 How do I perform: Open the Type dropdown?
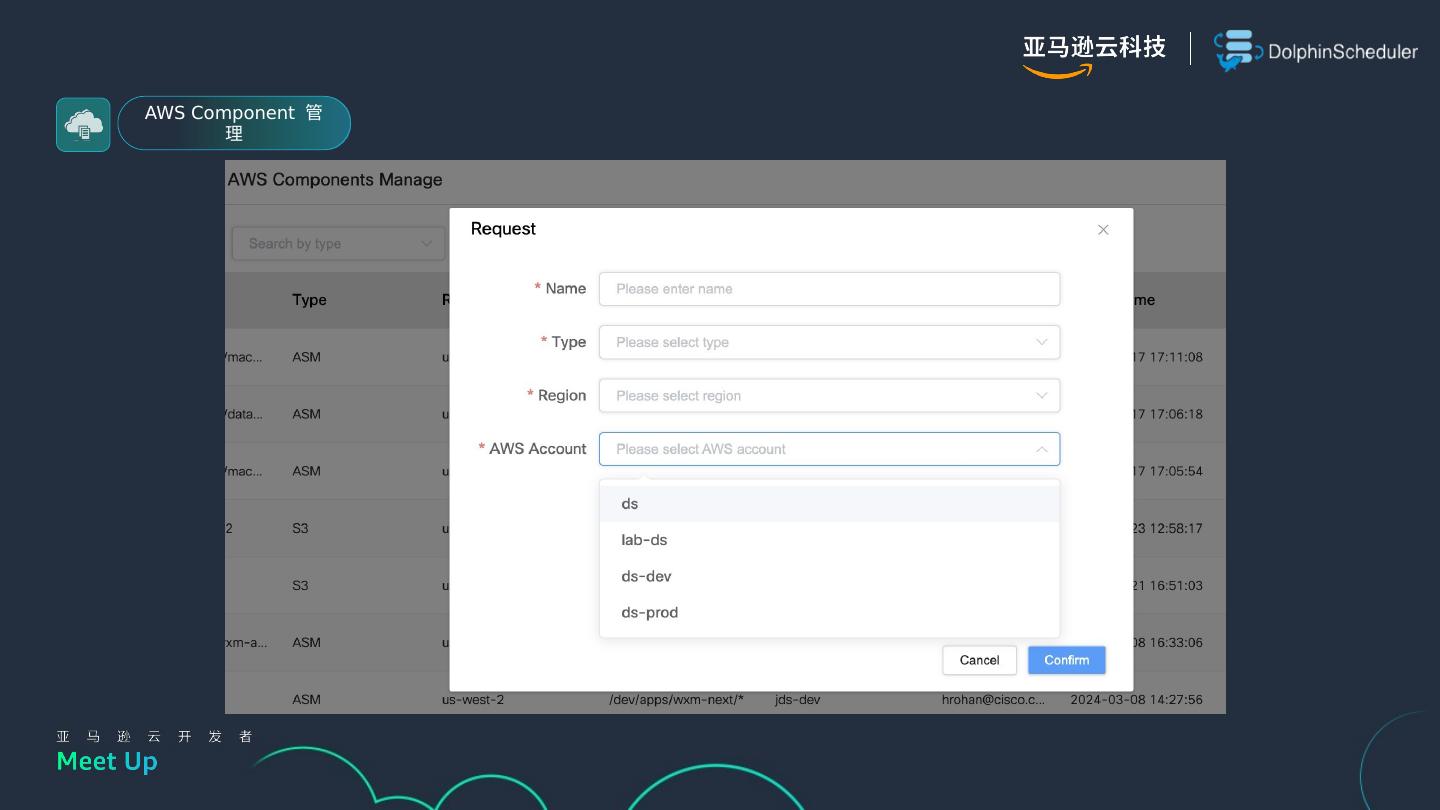[x=829, y=342]
